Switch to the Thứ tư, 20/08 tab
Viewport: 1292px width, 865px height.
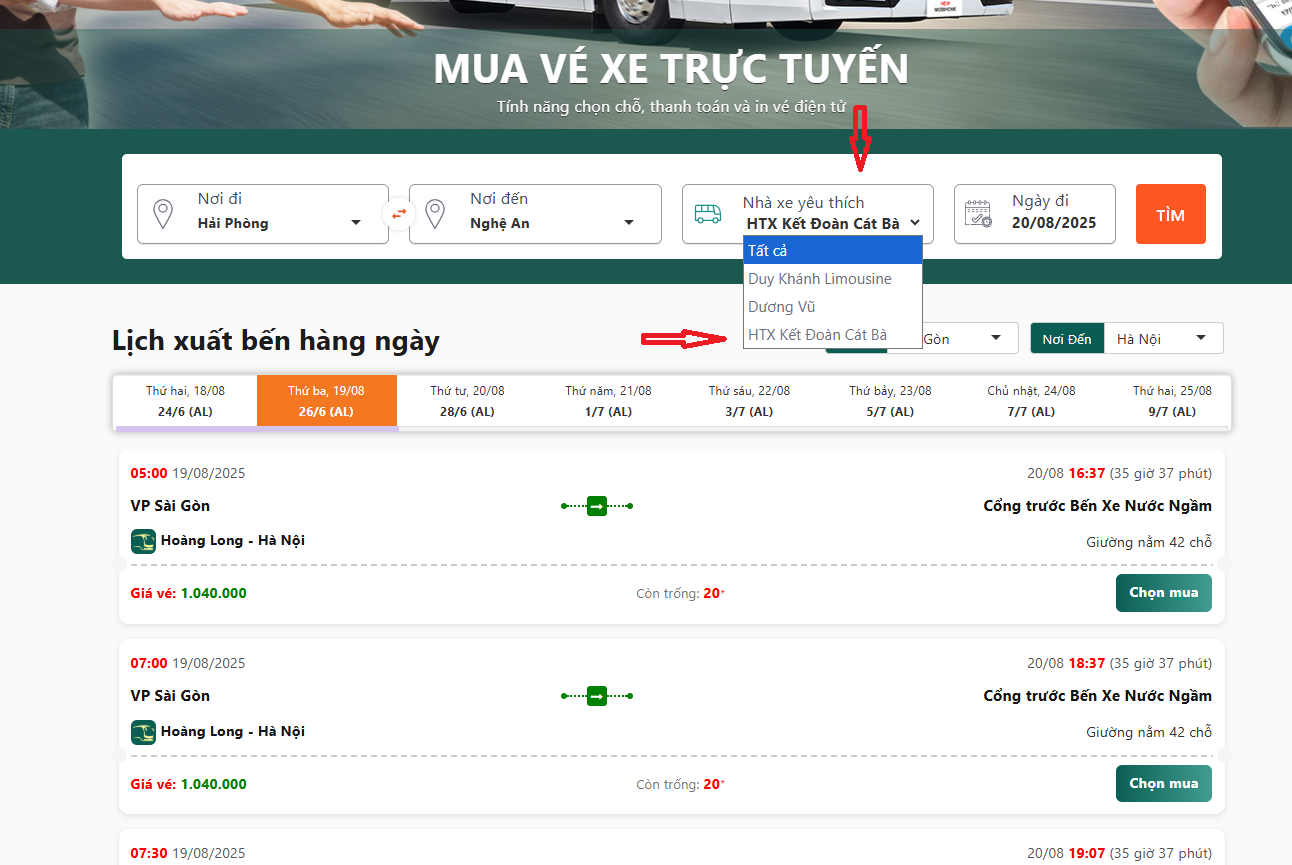(467, 401)
